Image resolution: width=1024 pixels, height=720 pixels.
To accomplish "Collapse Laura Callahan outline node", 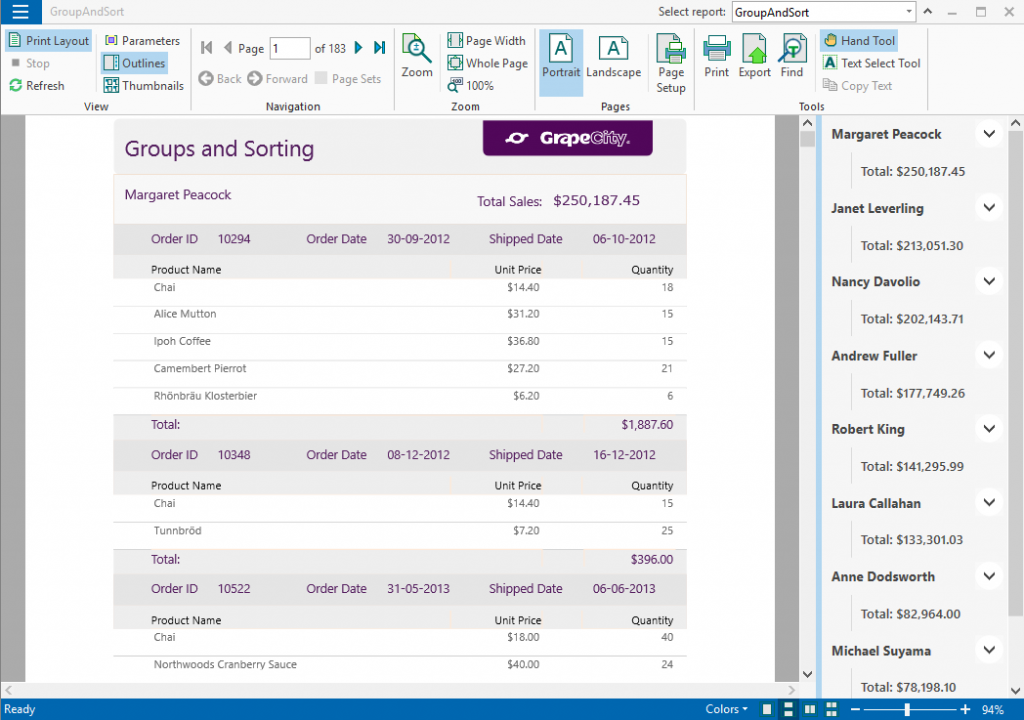I will [989, 502].
